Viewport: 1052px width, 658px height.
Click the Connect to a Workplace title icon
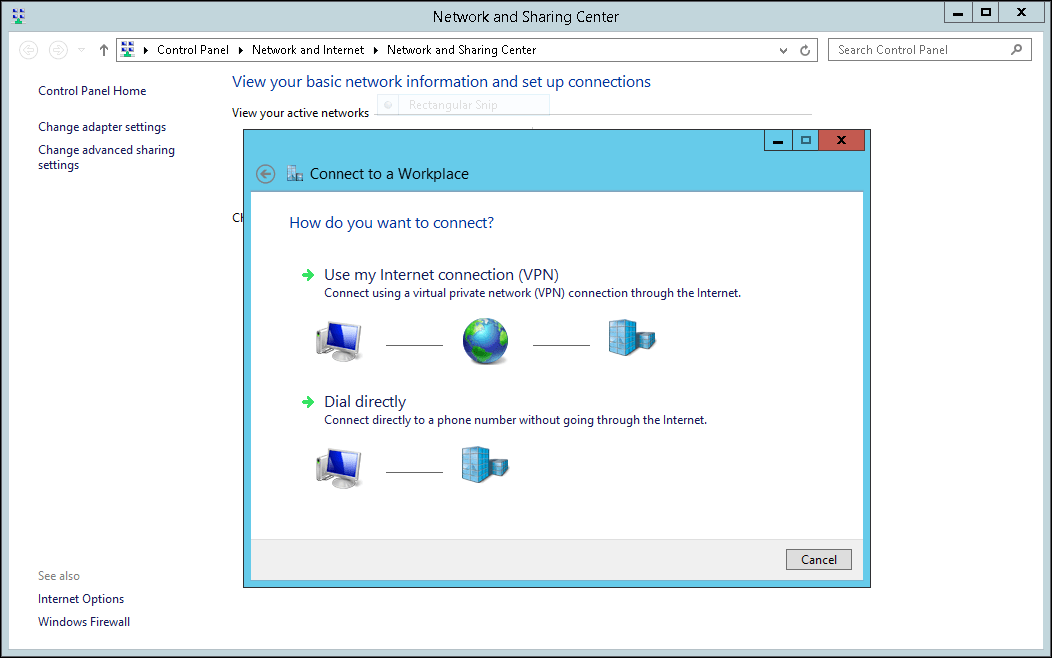pos(295,174)
